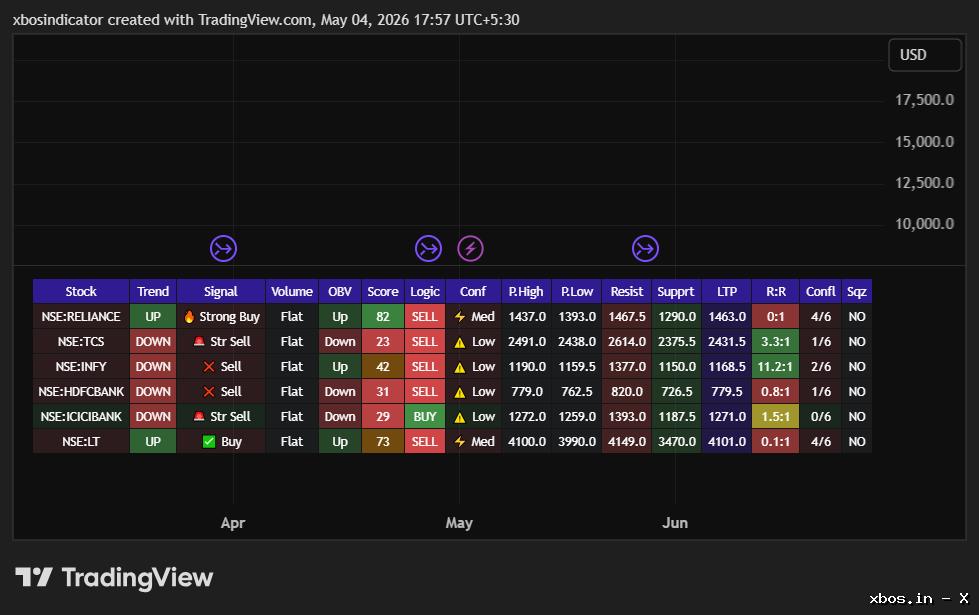Click the warning triangle in NSE:INFY Conf cell
The height and width of the screenshot is (615, 979).
(460, 367)
